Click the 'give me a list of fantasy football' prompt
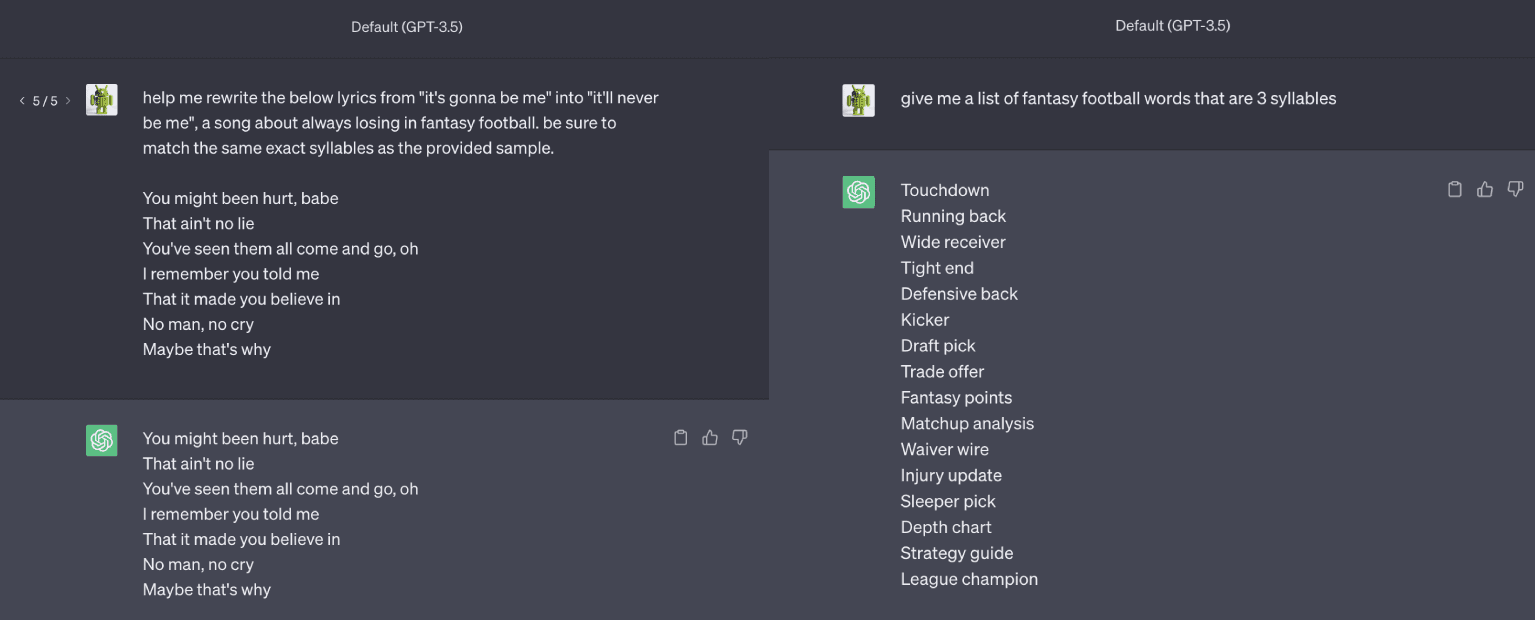Viewport: 1535px width, 620px height. [x=1118, y=98]
